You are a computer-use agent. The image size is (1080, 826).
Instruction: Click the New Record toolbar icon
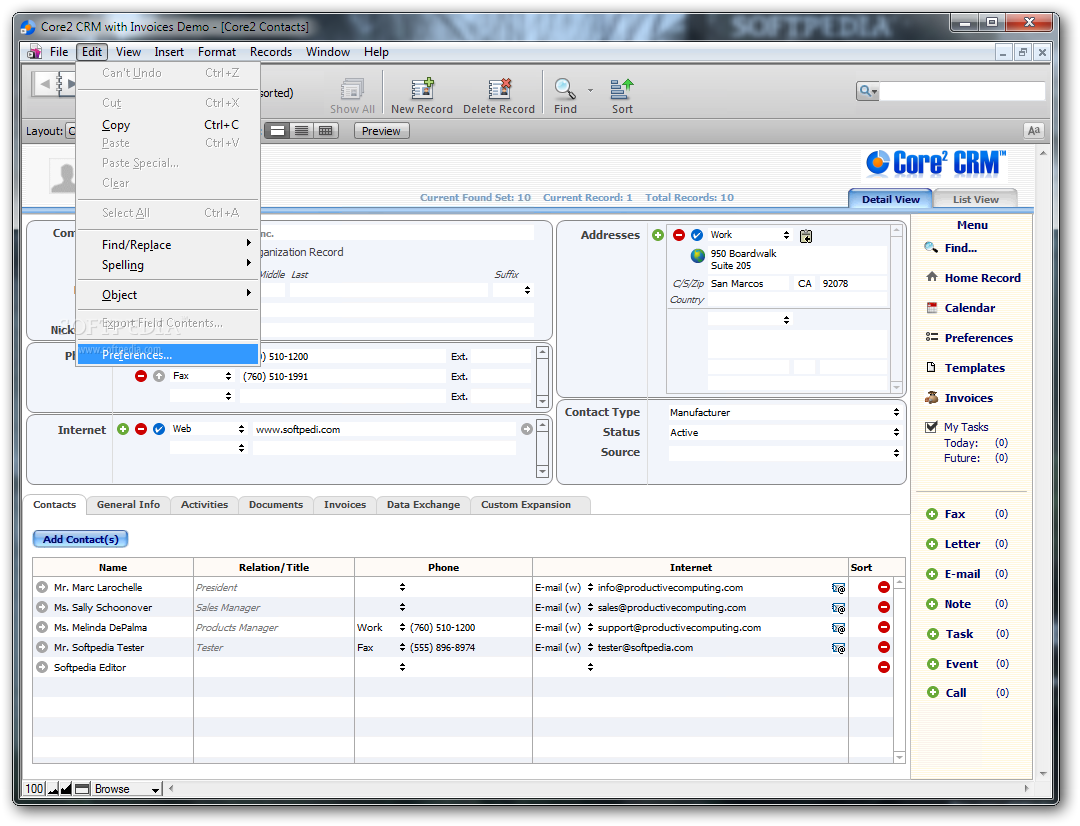click(422, 88)
